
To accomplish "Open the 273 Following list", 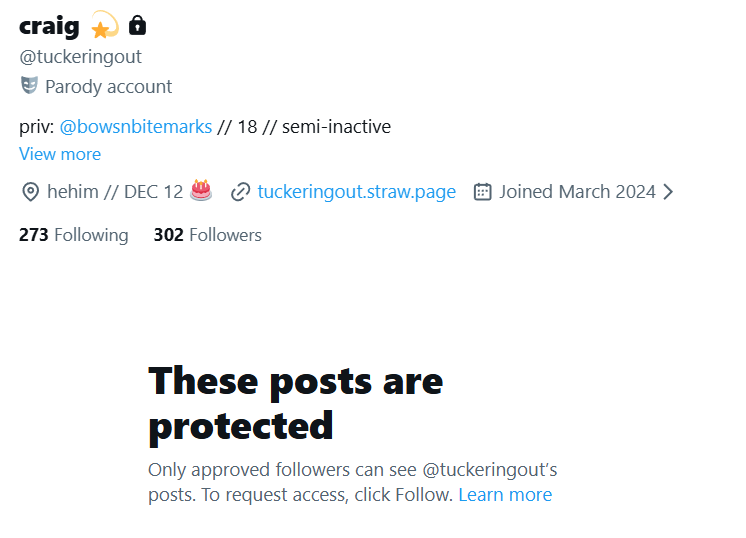I will coord(74,235).
